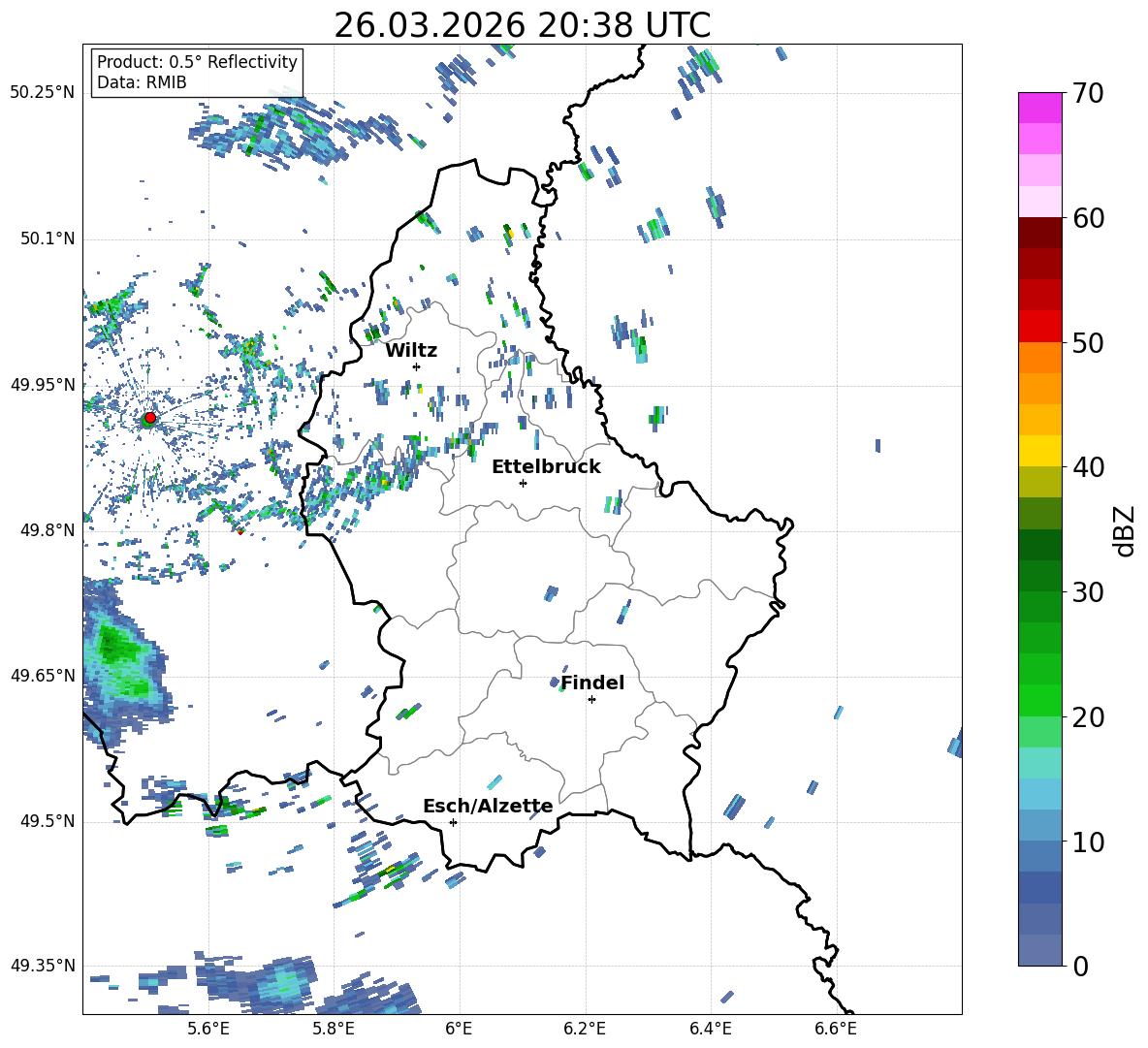Screen dimensions: 1148x1048
Task: Click the yellow 40 dBZ color band
Action: pos(1039,451)
